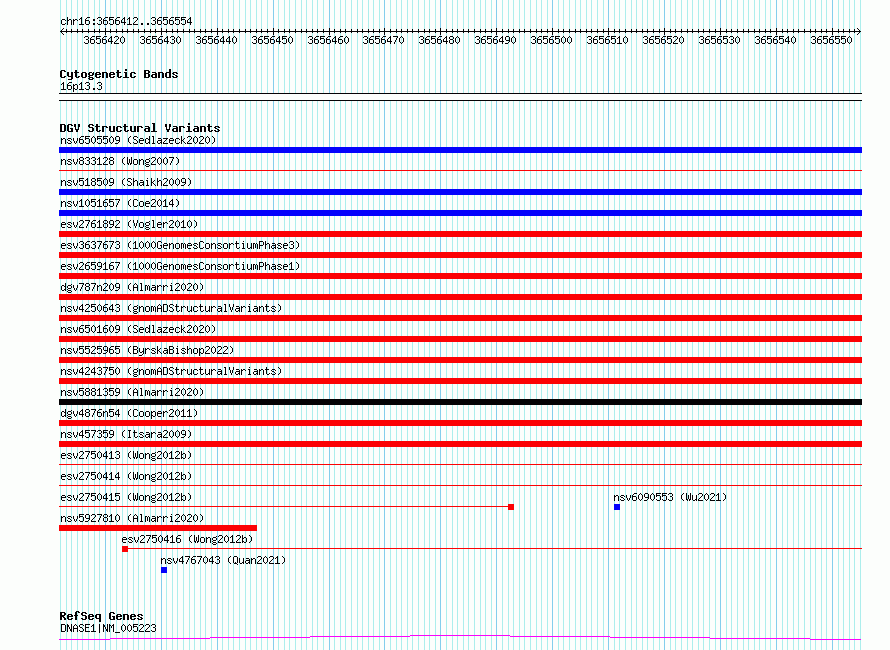Click the 16p13.3 cytogenetic band label
890x650 pixels.
[x=81, y=86]
